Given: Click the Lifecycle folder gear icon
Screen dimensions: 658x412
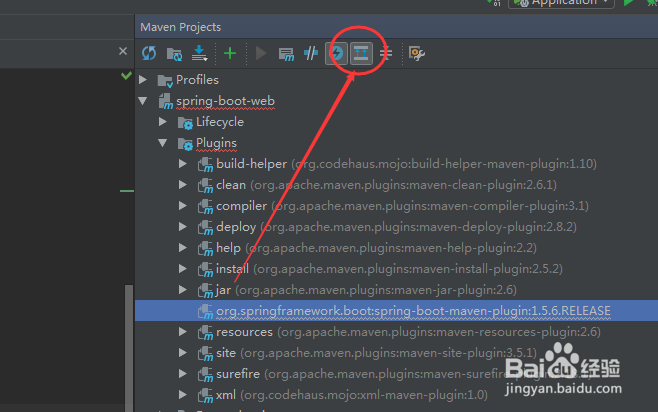Looking at the screenshot, I should tap(185, 123).
